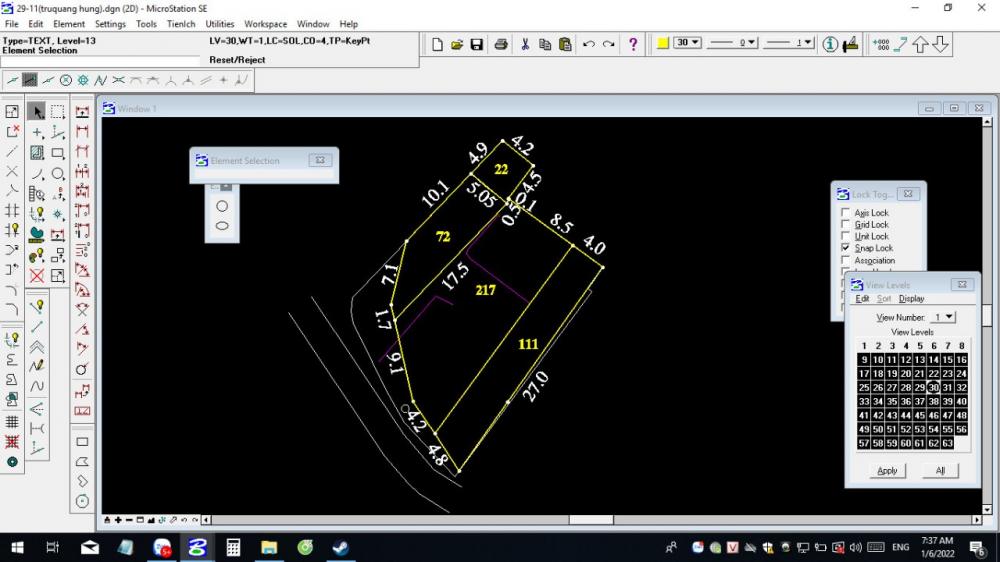Toggle the Grid Lock checkbox
1000x562 pixels.
[x=846, y=225]
